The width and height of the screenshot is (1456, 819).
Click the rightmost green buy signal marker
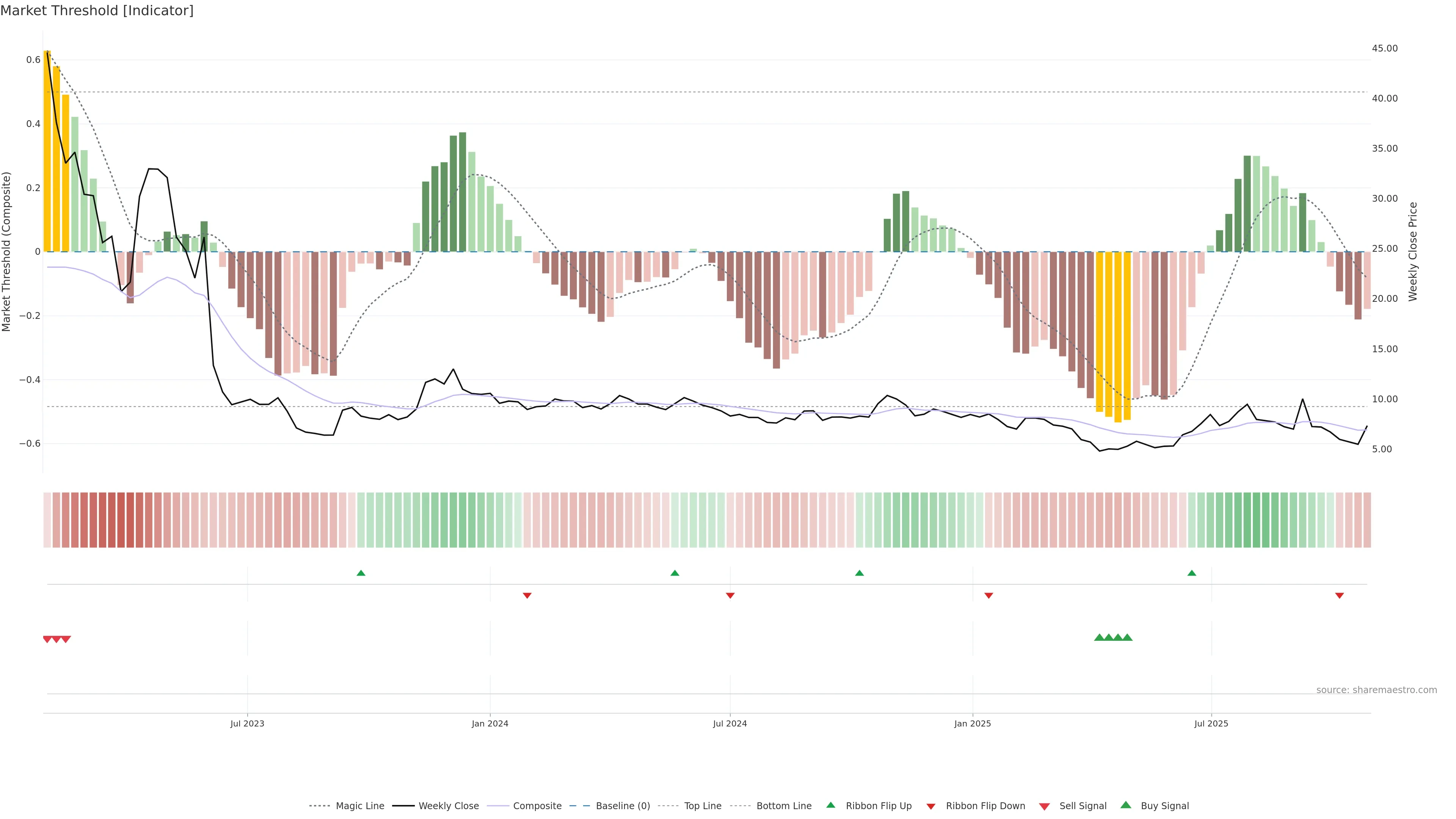[x=1127, y=637]
